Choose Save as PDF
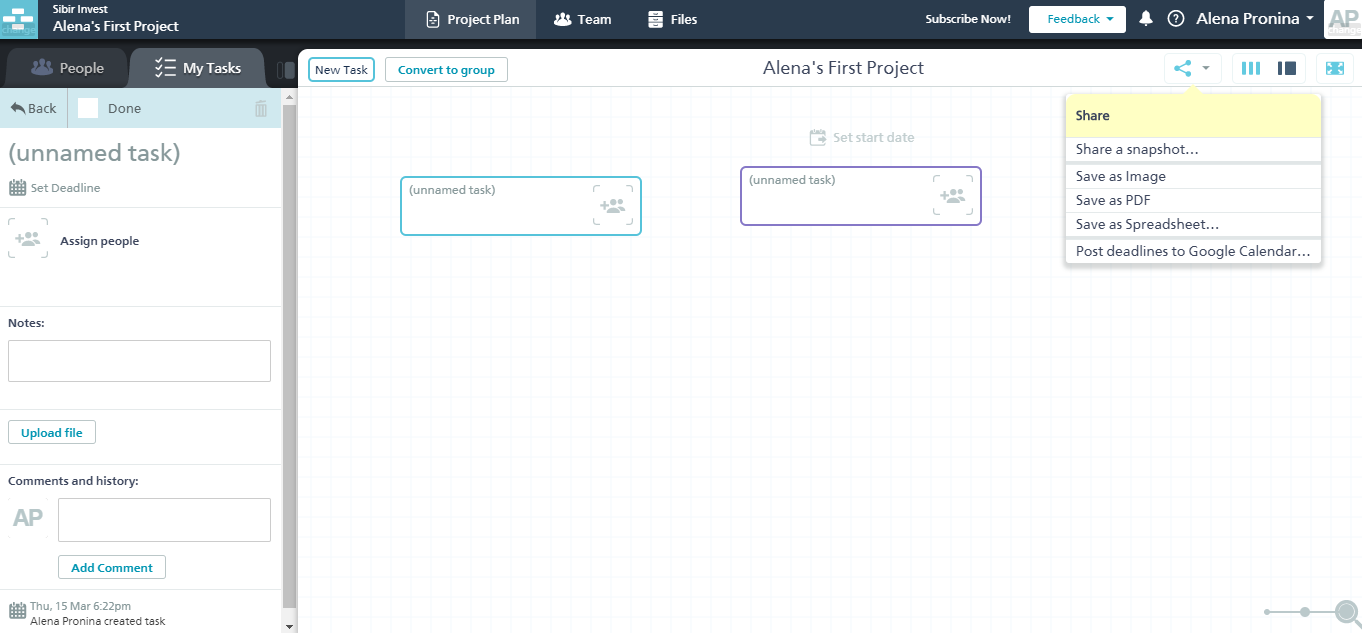 pos(1193,200)
